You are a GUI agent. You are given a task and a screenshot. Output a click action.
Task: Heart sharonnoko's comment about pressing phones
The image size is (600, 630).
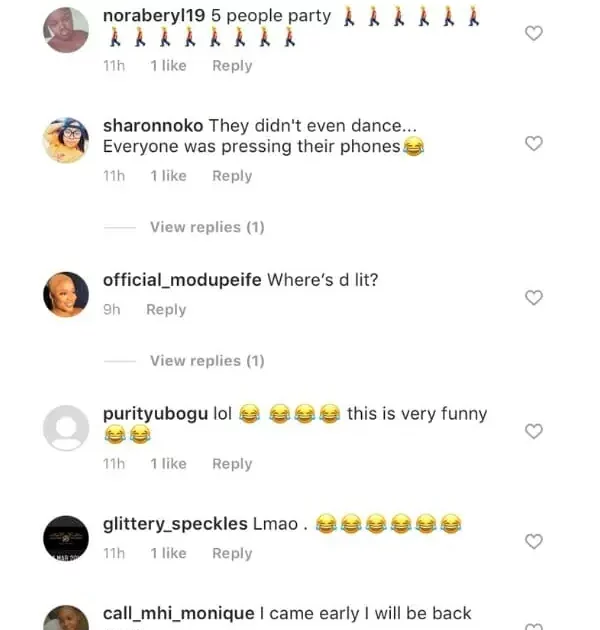(534, 143)
